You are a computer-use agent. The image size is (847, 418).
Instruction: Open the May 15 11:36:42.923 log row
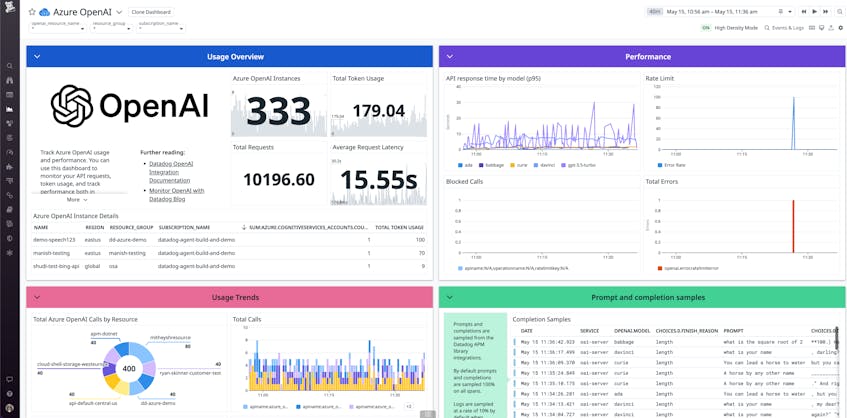675,342
